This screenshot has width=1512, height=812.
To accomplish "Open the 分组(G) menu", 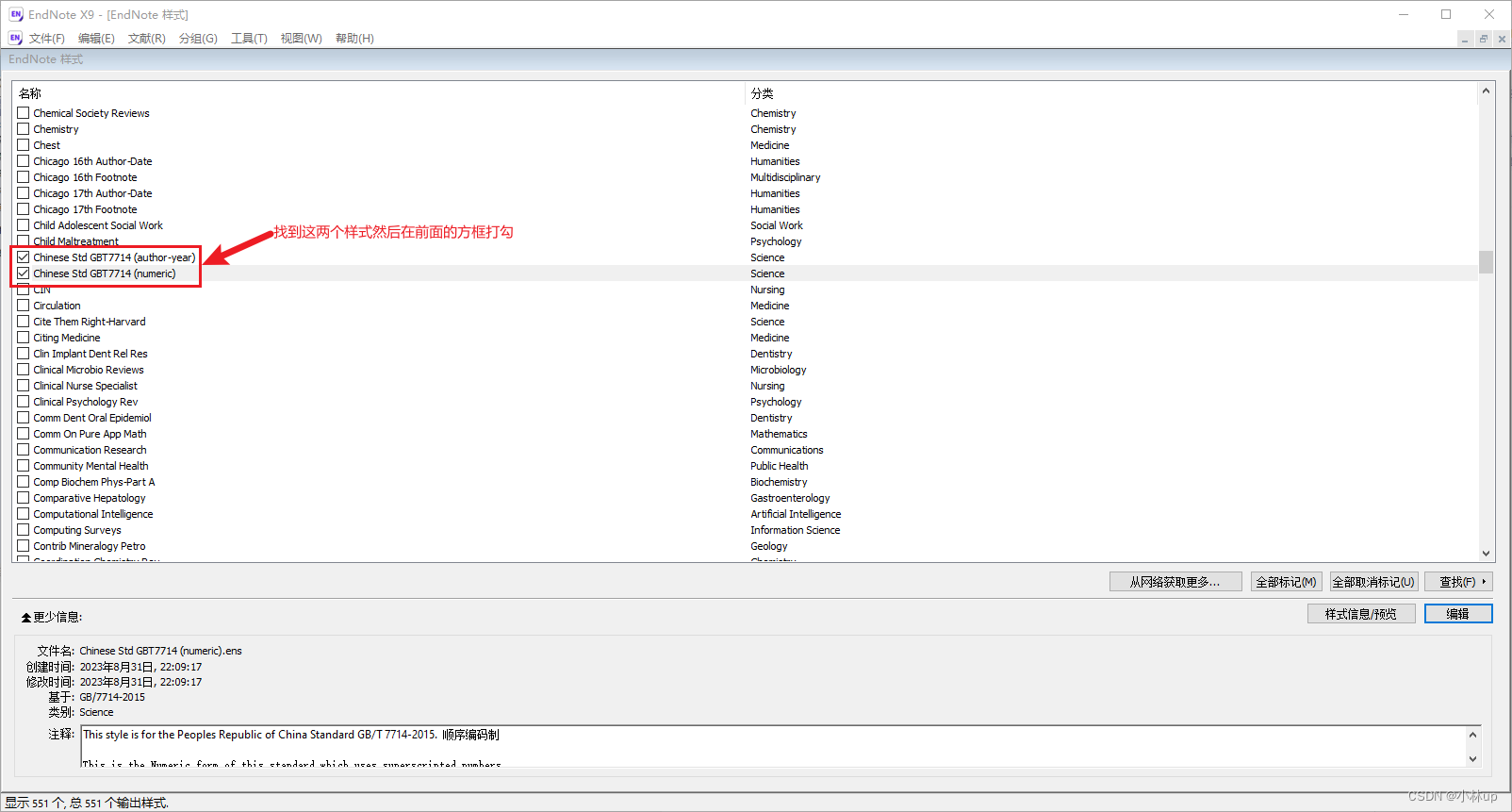I will [x=198, y=39].
